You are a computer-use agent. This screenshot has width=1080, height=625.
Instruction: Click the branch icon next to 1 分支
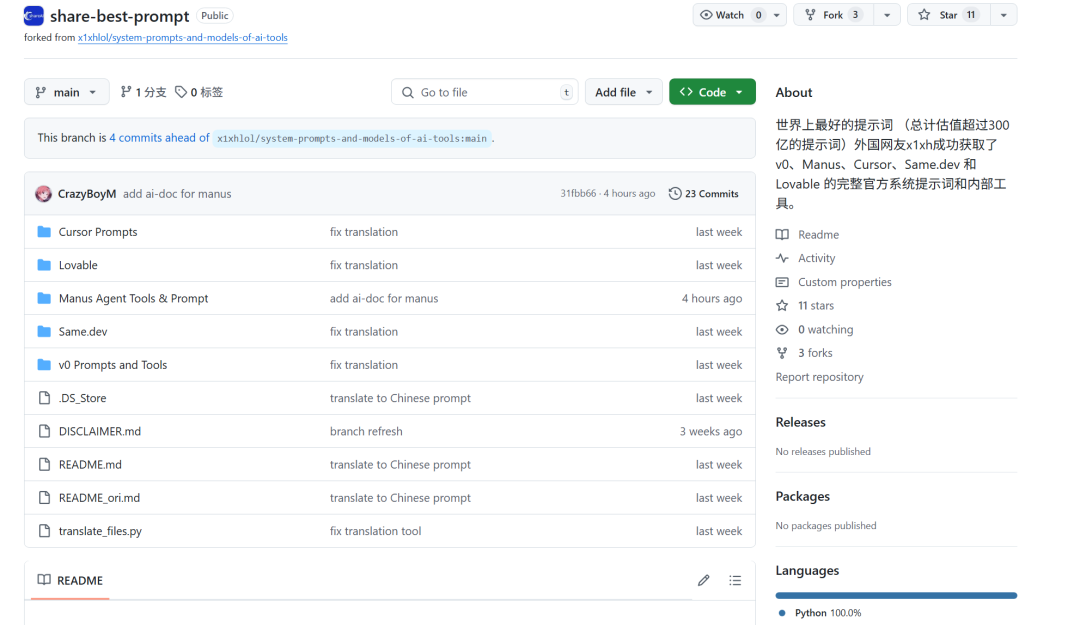(x=125, y=92)
